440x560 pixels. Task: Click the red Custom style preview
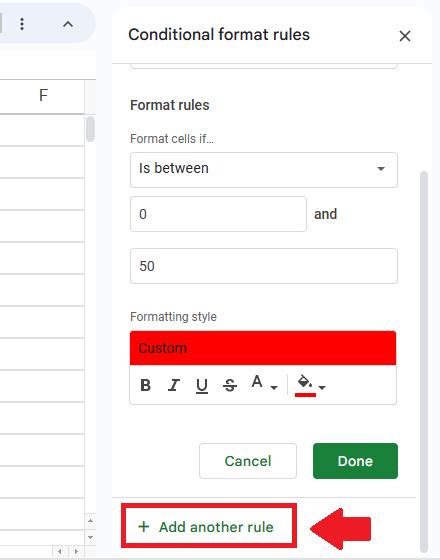pyautogui.click(x=263, y=348)
